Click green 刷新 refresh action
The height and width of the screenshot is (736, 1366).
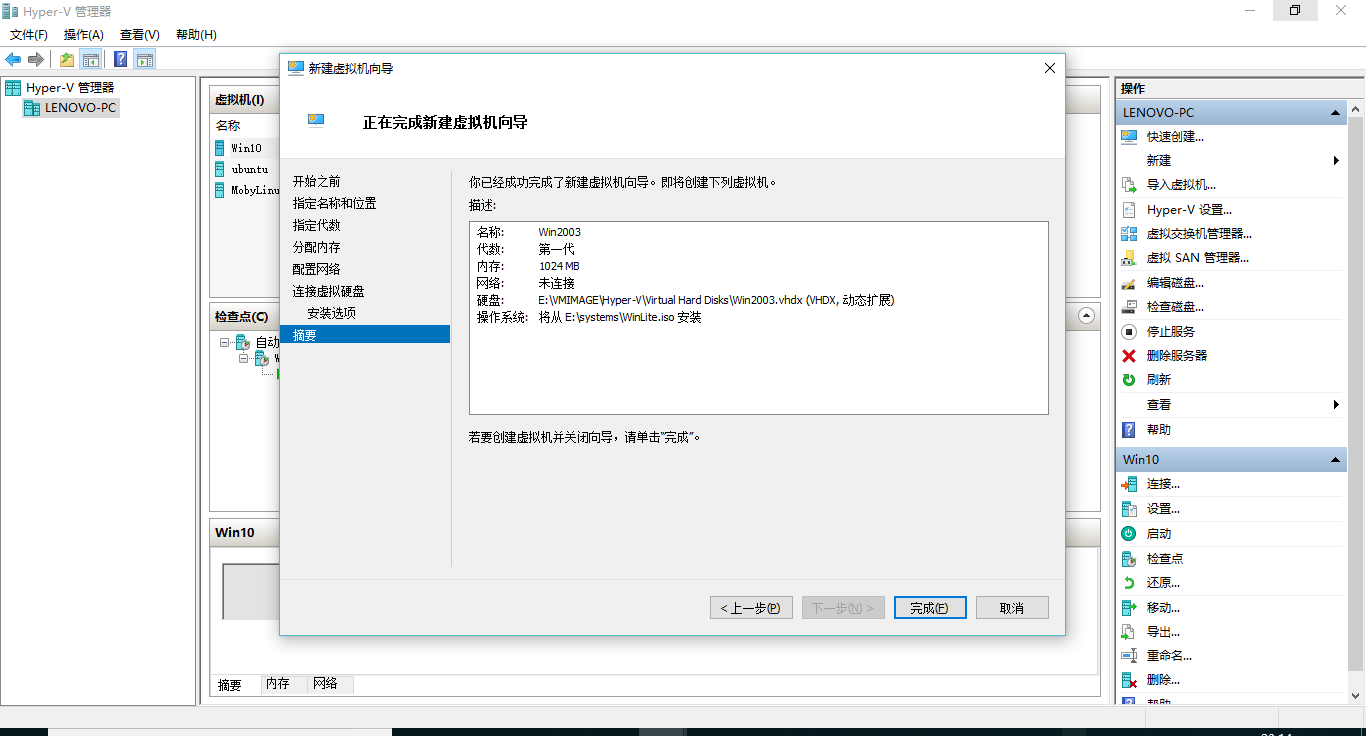pyautogui.click(x=1129, y=380)
